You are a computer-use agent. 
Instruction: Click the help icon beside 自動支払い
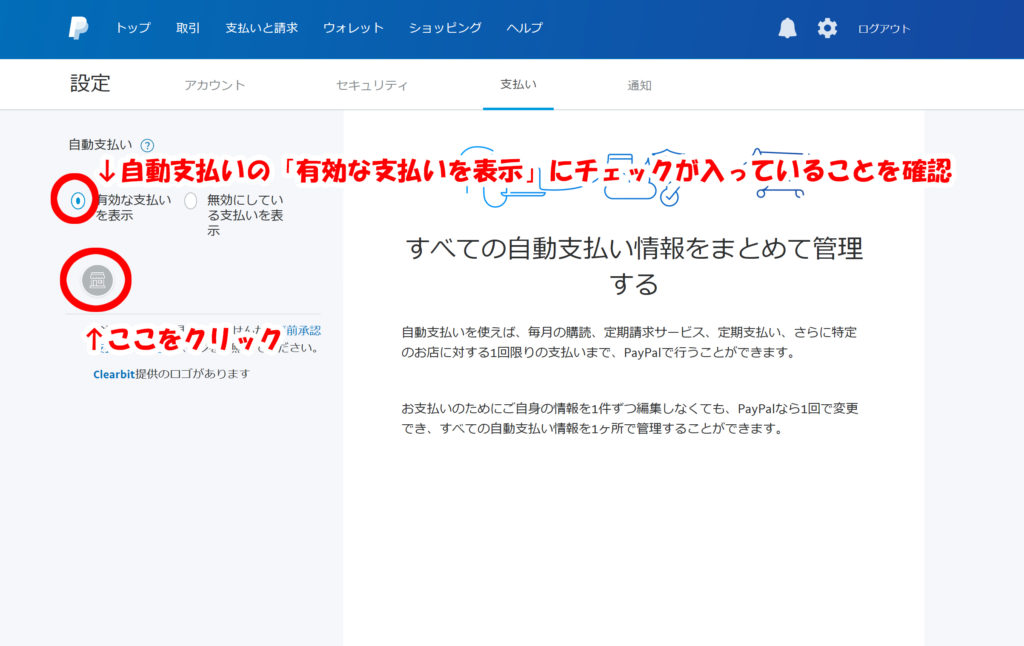(x=147, y=145)
